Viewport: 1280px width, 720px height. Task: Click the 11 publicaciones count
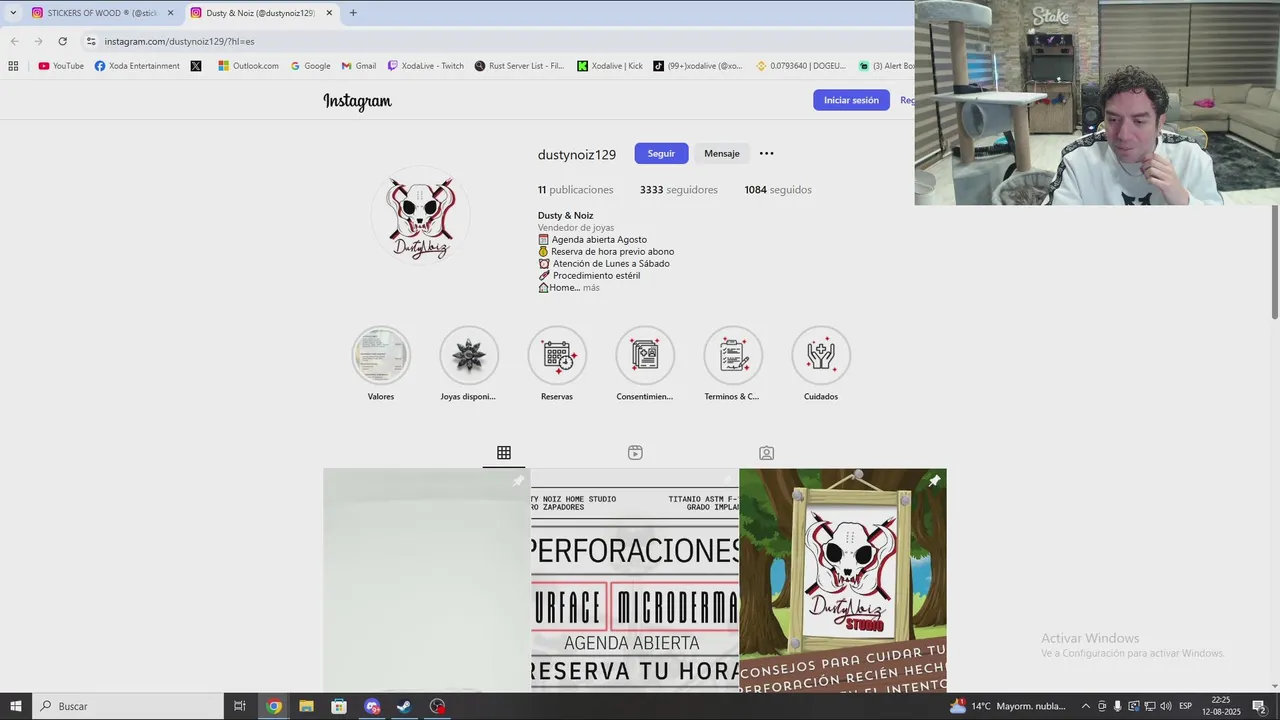pyautogui.click(x=575, y=190)
